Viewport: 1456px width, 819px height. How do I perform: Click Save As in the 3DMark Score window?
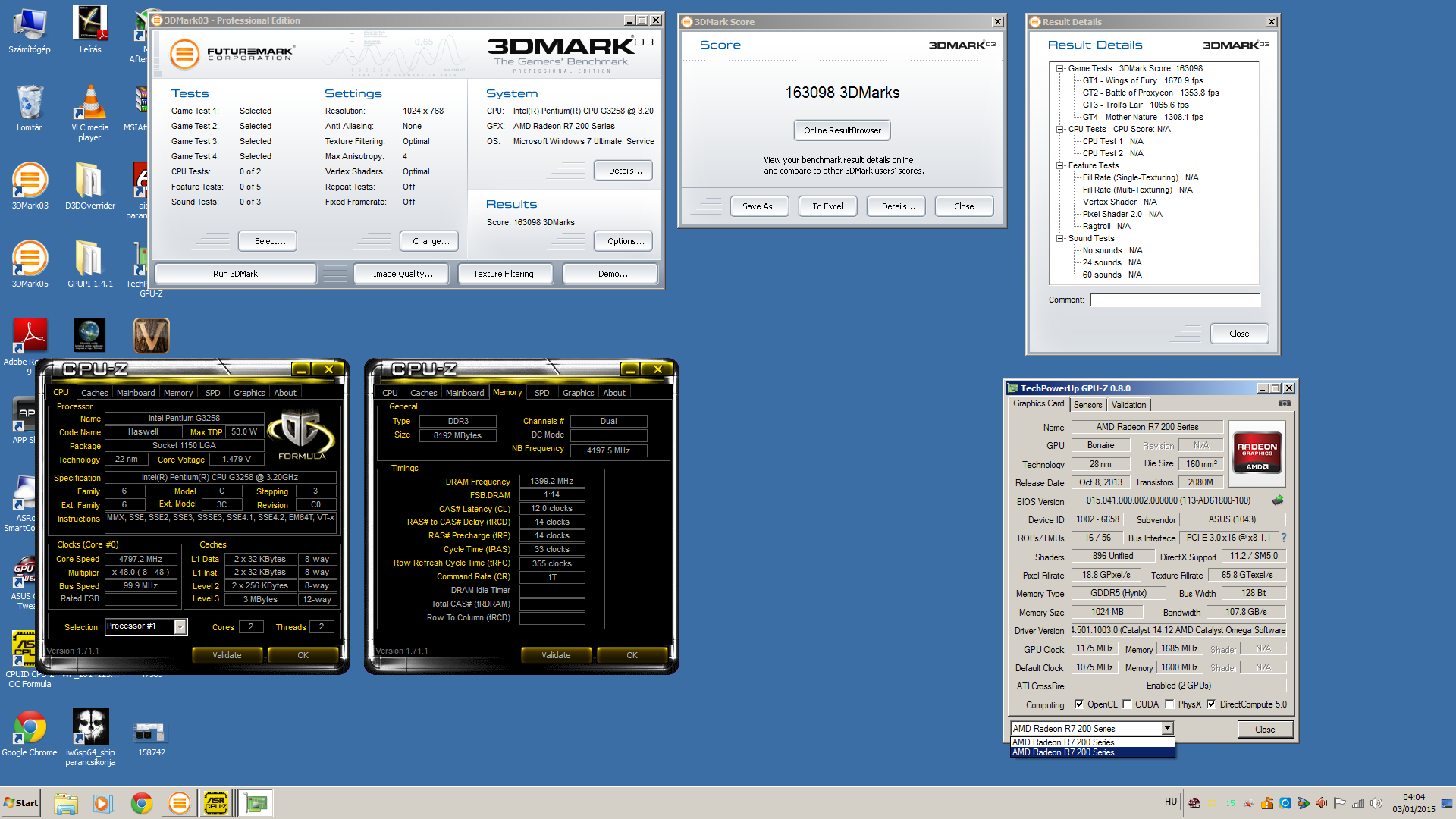point(761,206)
